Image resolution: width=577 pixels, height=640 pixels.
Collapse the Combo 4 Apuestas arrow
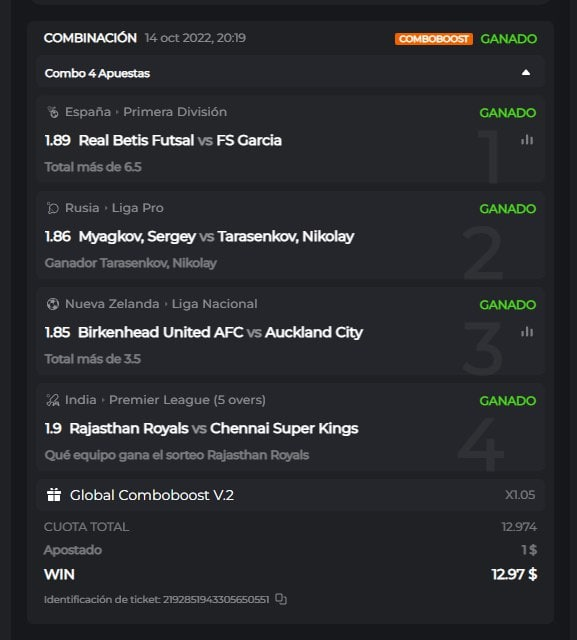coord(526,73)
